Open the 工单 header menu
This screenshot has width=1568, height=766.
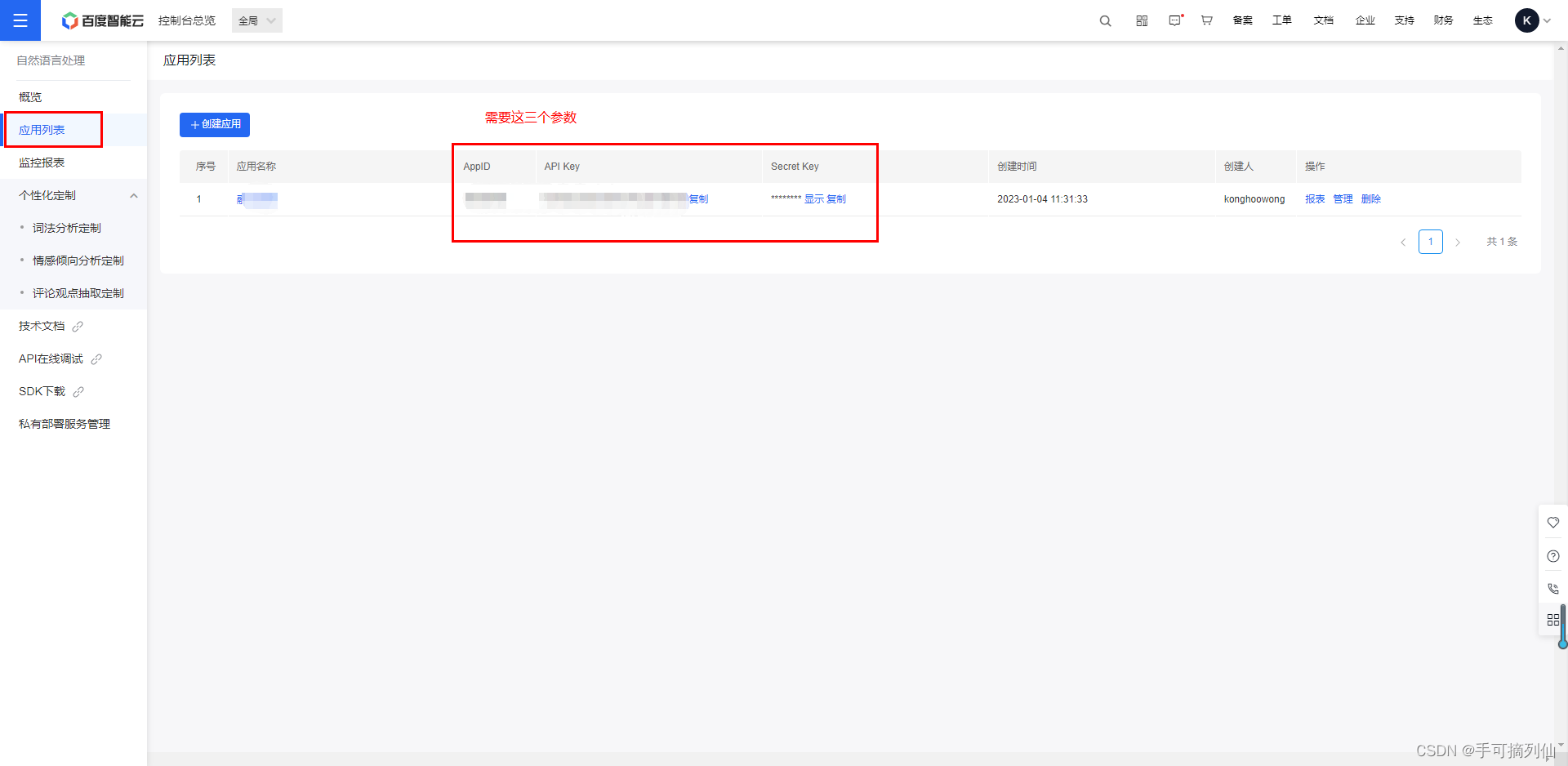[x=1282, y=20]
